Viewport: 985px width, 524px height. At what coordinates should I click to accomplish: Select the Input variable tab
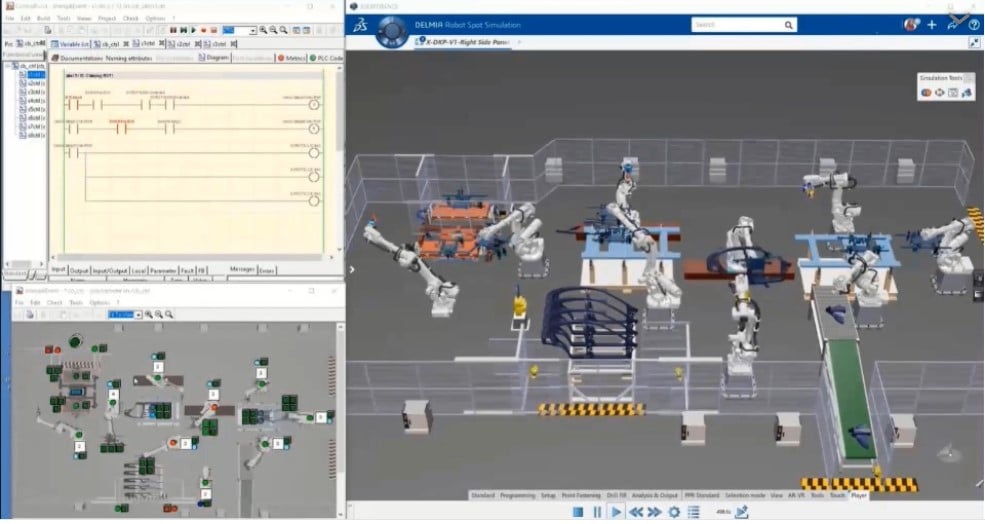point(58,270)
